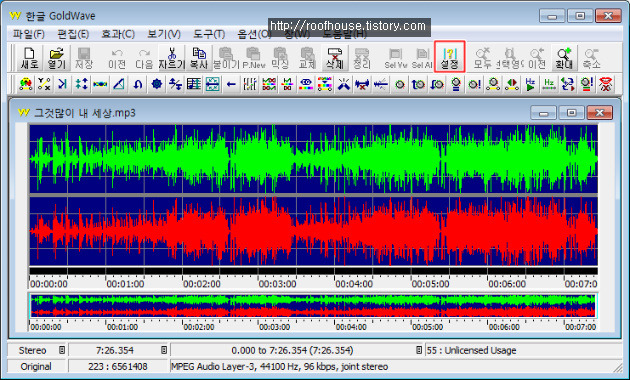The image size is (630, 380).
Task: Open the 보기(V) menu
Action: point(164,34)
